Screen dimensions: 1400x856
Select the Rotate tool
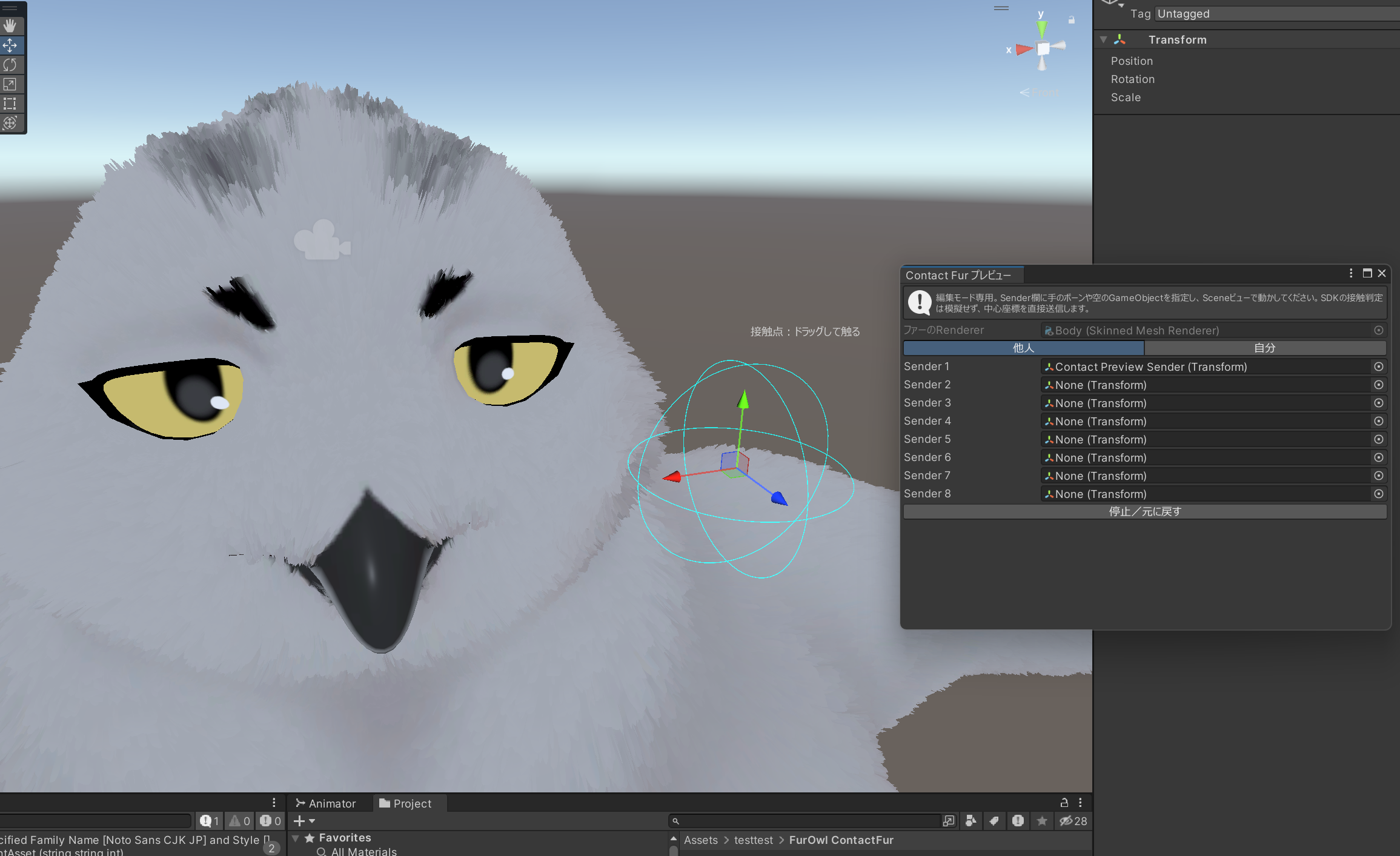pyautogui.click(x=10, y=65)
